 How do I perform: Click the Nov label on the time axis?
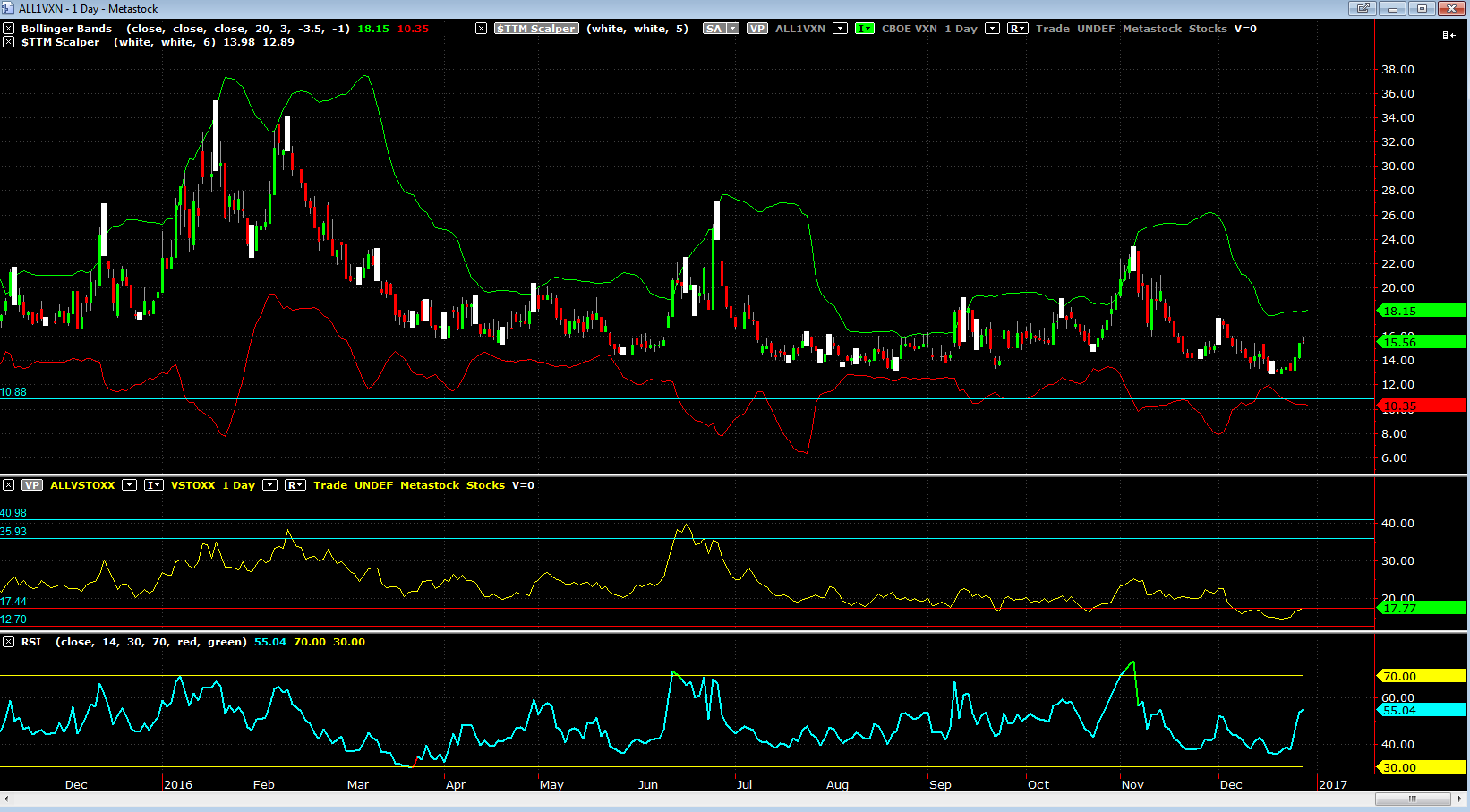[1132, 784]
